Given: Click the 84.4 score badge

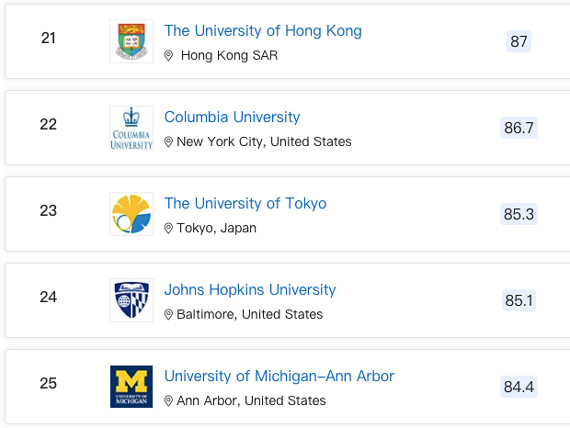Looking at the screenshot, I should click(x=519, y=387).
